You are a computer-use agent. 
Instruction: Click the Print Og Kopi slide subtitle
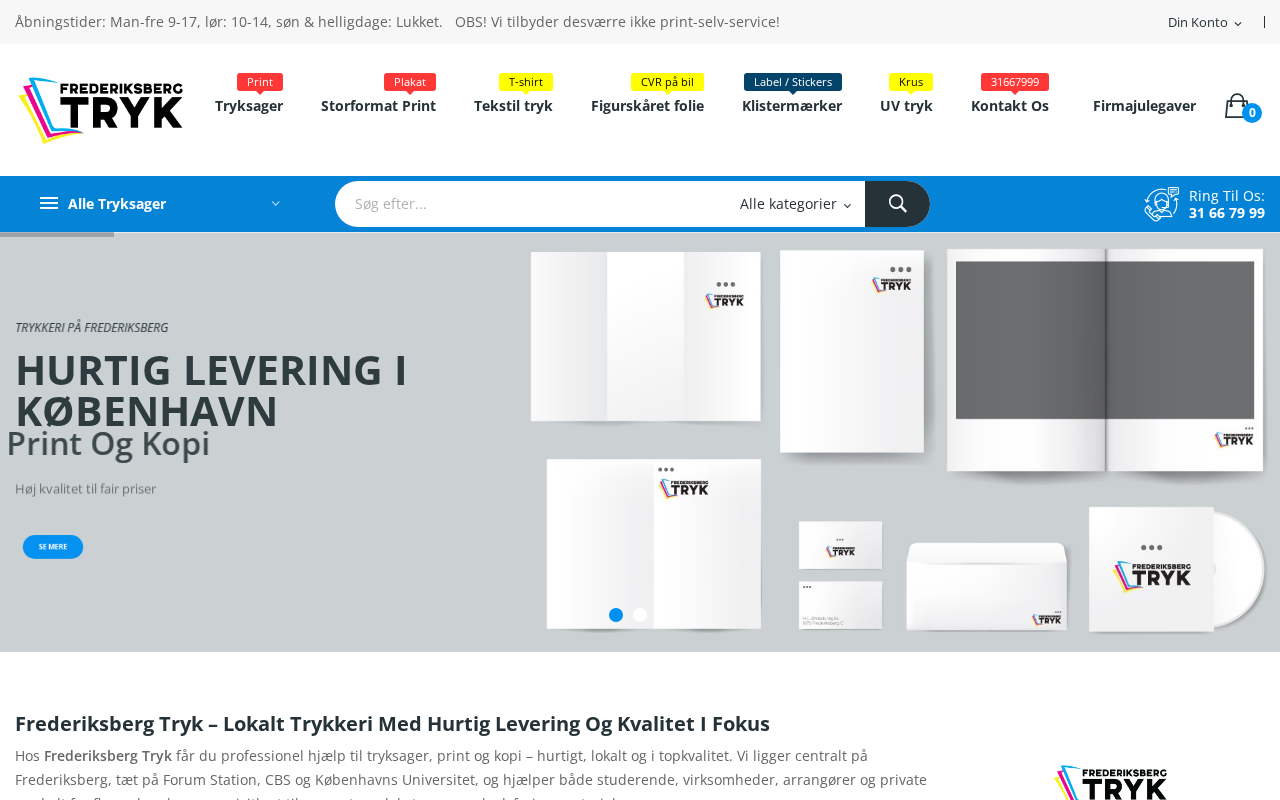tap(109, 444)
